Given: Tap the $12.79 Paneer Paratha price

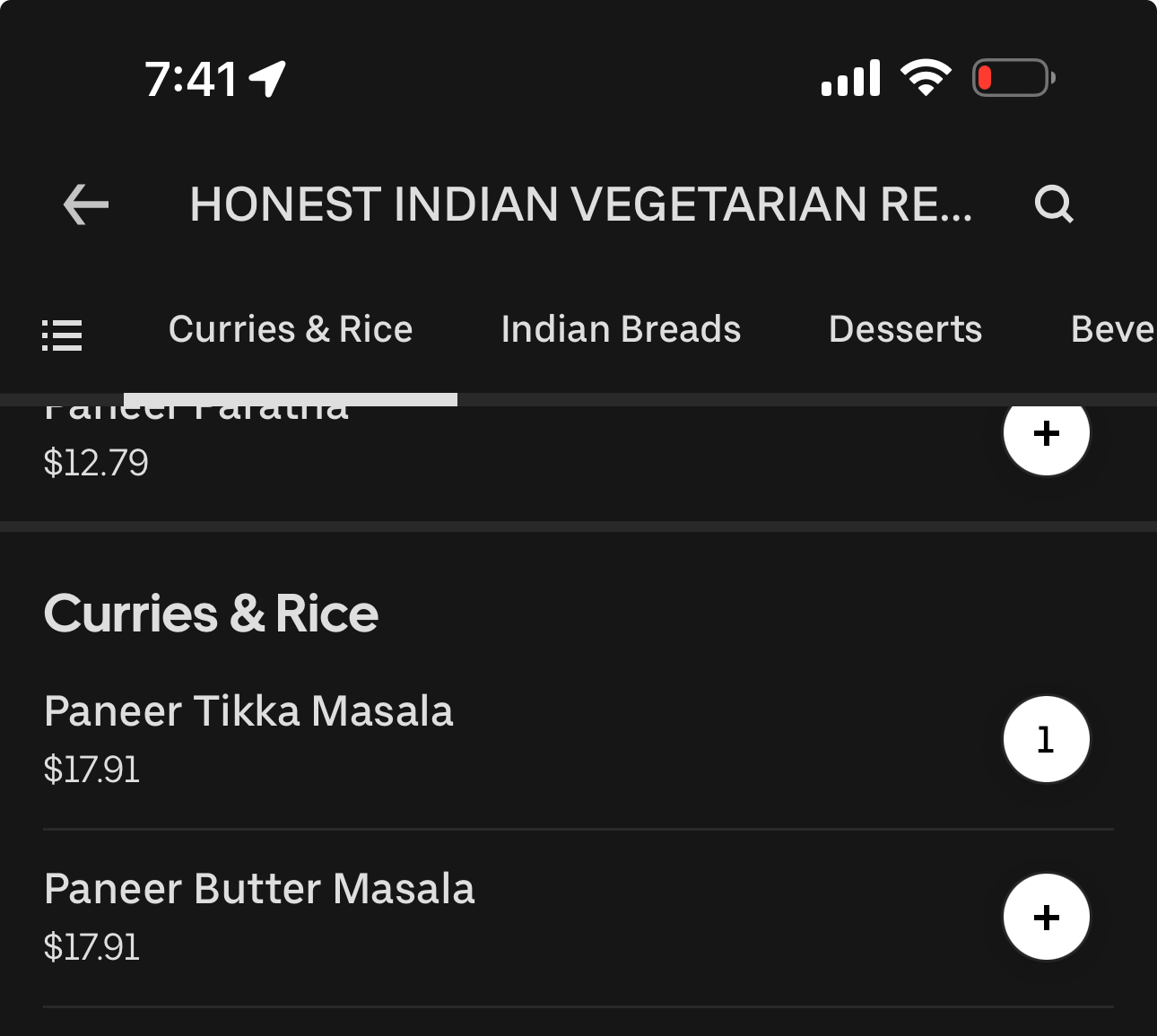Looking at the screenshot, I should tap(96, 463).
